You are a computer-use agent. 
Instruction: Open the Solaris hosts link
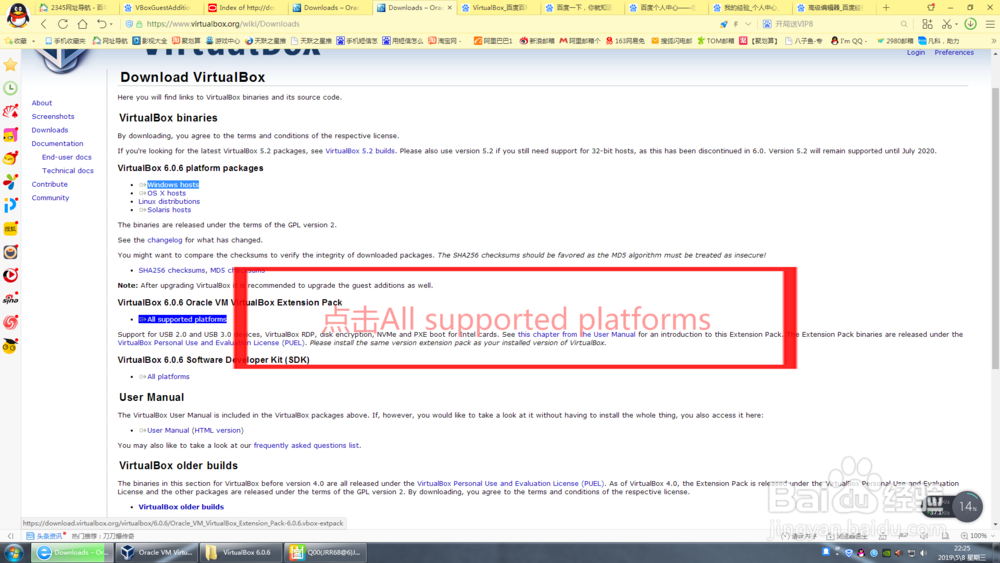(x=169, y=210)
